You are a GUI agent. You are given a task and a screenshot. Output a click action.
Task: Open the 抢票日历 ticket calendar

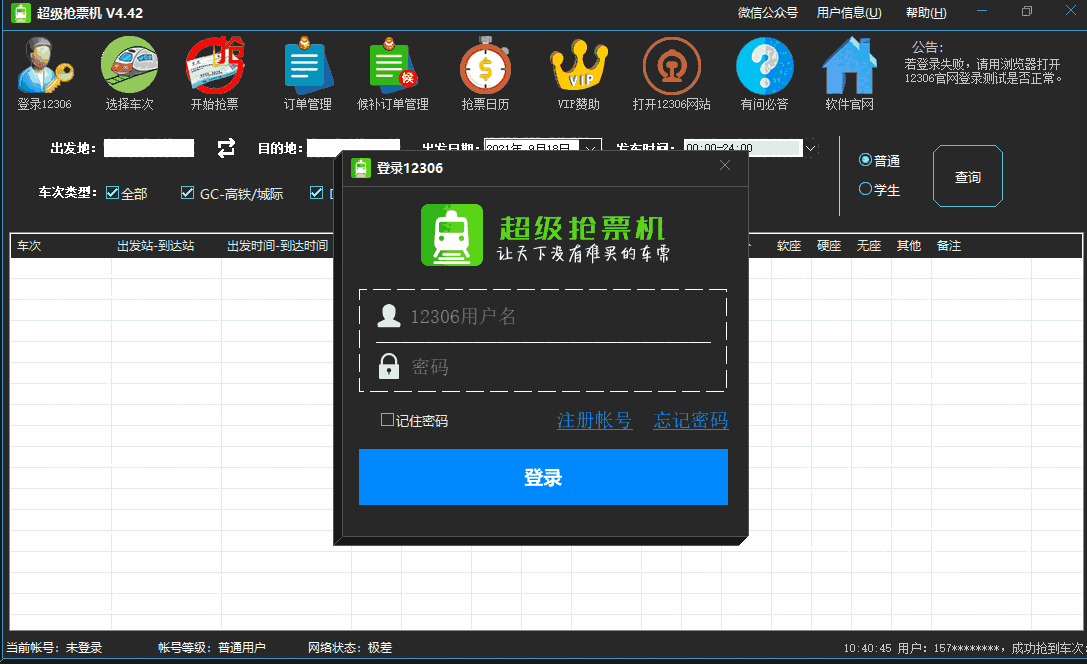click(486, 72)
